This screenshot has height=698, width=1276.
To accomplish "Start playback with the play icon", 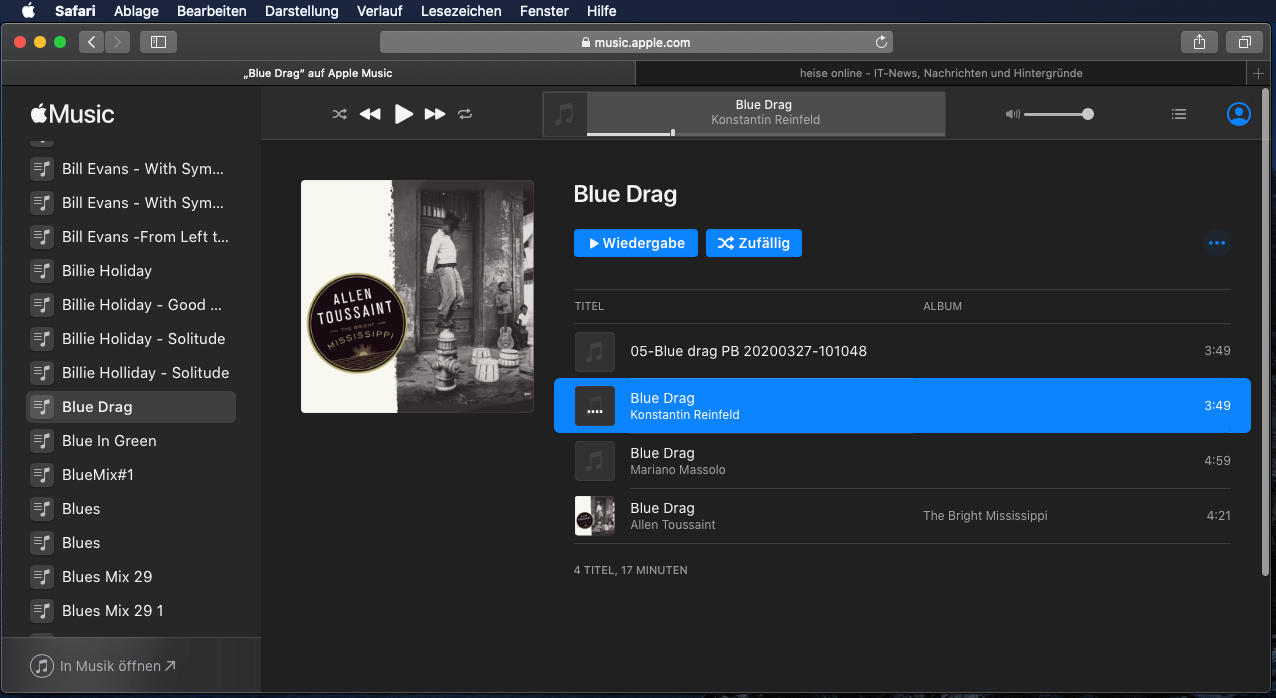I will 403,114.
